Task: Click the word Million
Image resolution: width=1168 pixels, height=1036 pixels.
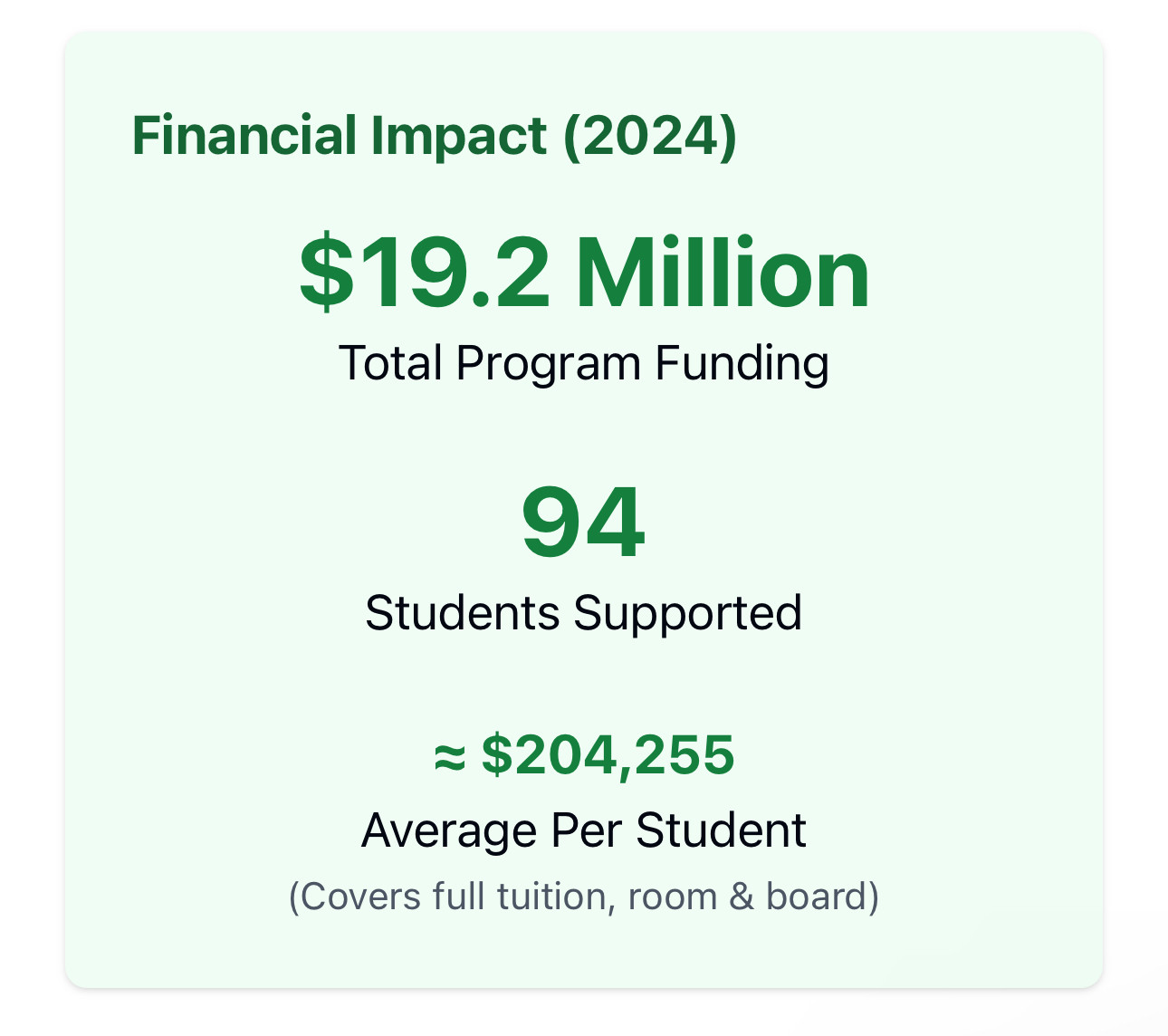Action: [723, 273]
